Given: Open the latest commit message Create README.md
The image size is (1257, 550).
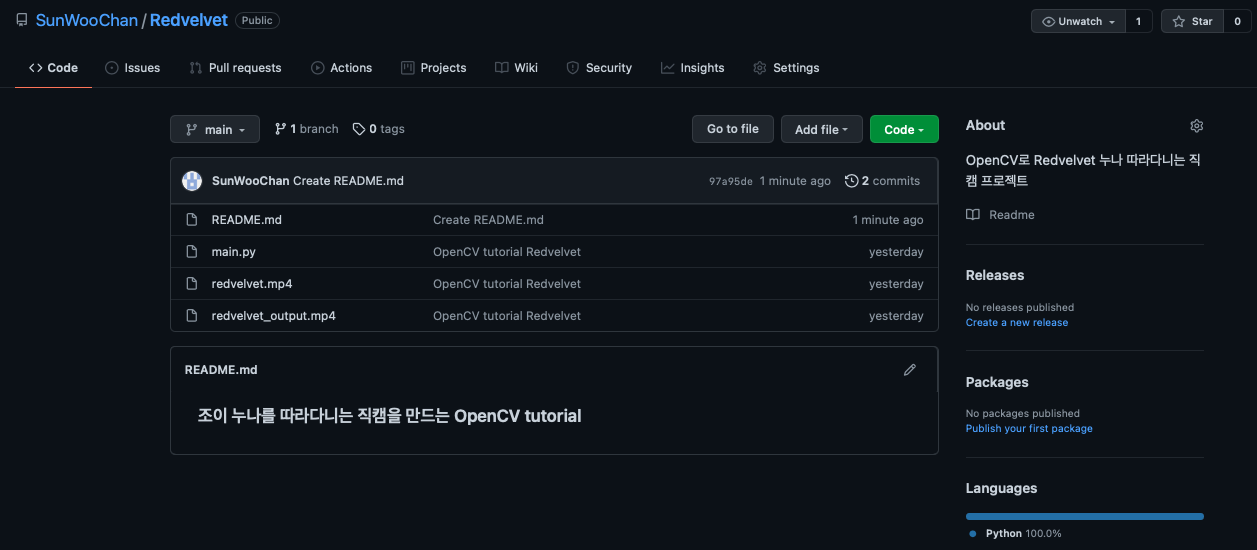Looking at the screenshot, I should [x=349, y=181].
